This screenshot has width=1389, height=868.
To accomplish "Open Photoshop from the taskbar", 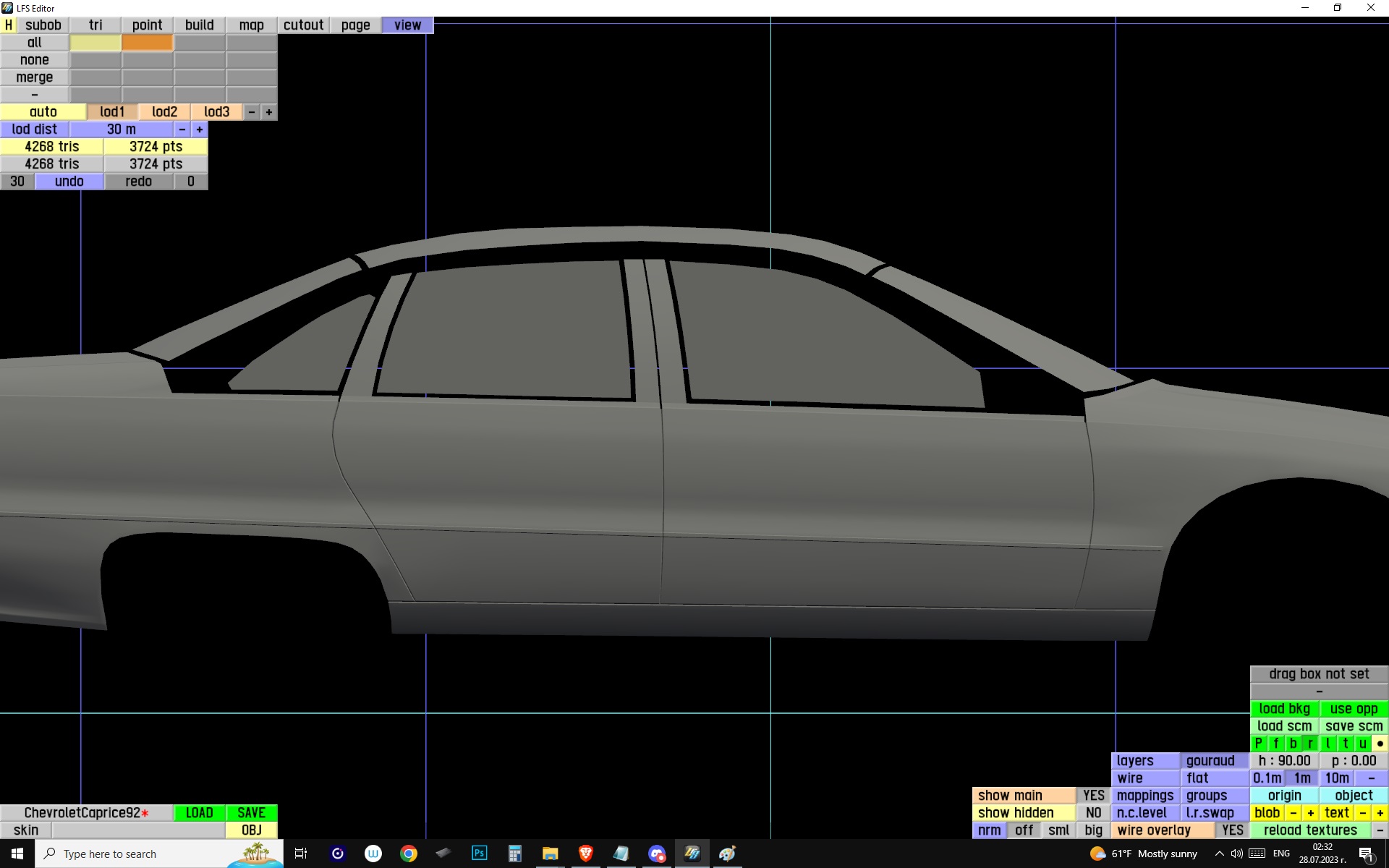I will [x=479, y=854].
